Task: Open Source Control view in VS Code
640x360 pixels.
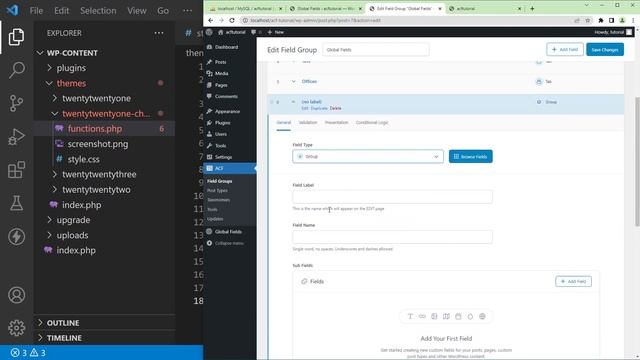Action: 16,103
